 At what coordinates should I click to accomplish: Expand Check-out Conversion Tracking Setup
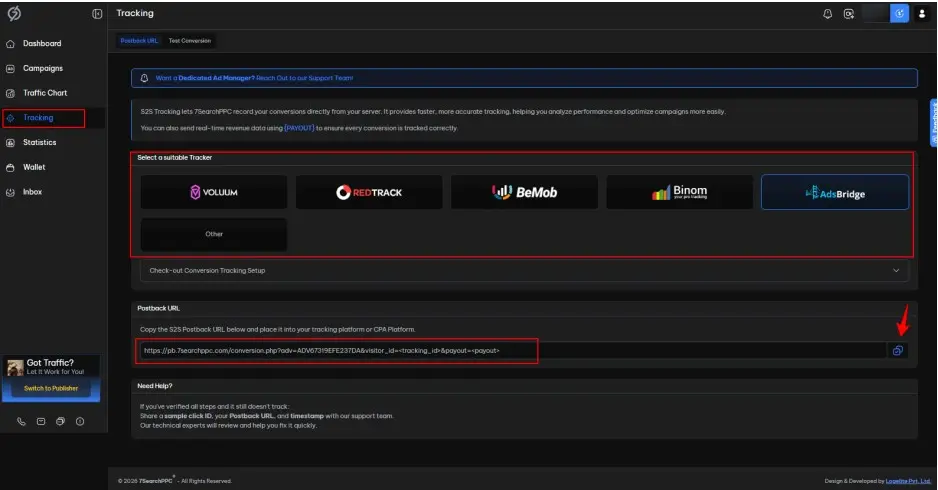pos(524,270)
